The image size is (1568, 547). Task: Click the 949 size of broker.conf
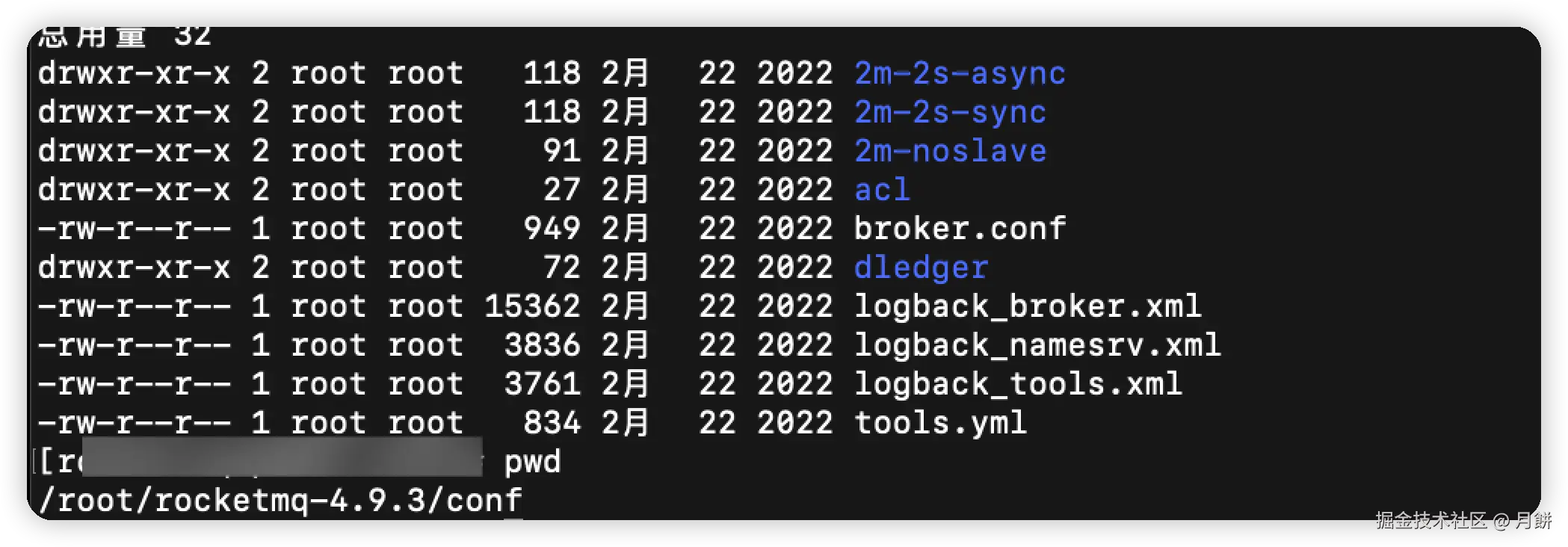[x=552, y=229]
